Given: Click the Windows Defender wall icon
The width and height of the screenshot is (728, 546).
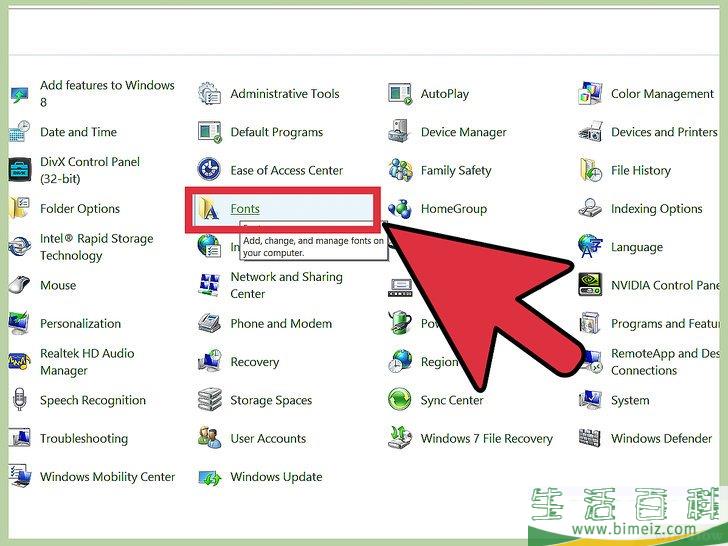Looking at the screenshot, I should click(590, 438).
